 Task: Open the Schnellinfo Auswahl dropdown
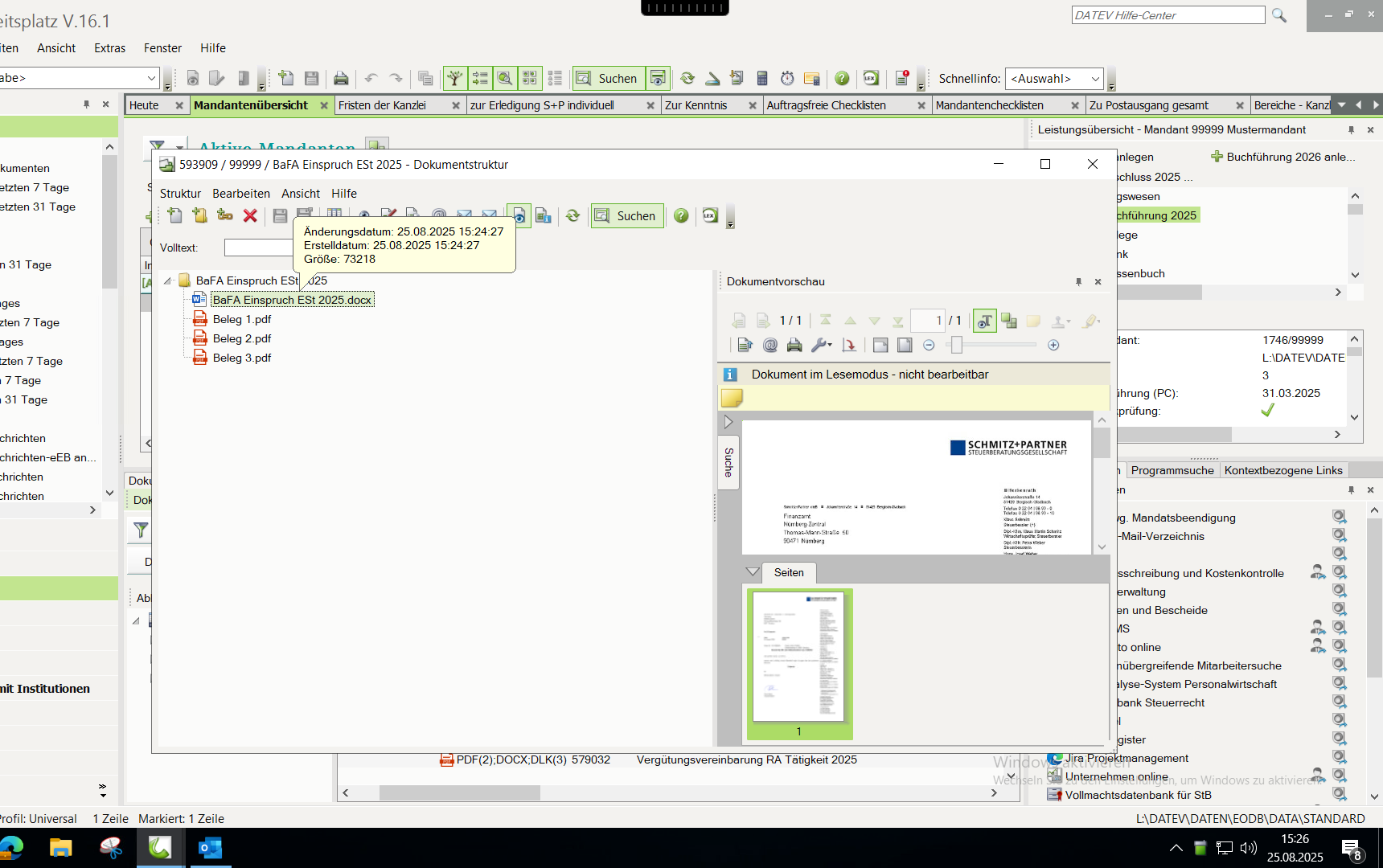(x=1053, y=79)
